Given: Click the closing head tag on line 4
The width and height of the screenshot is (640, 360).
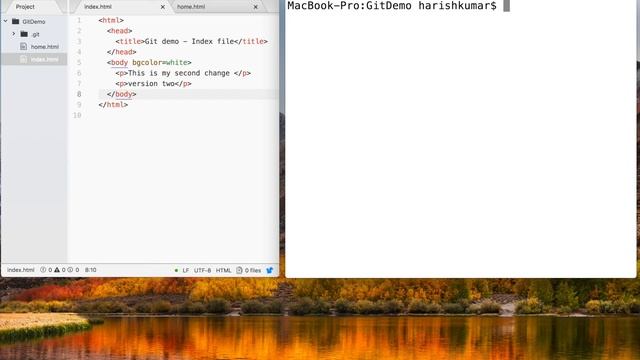Looking at the screenshot, I should pos(122,52).
